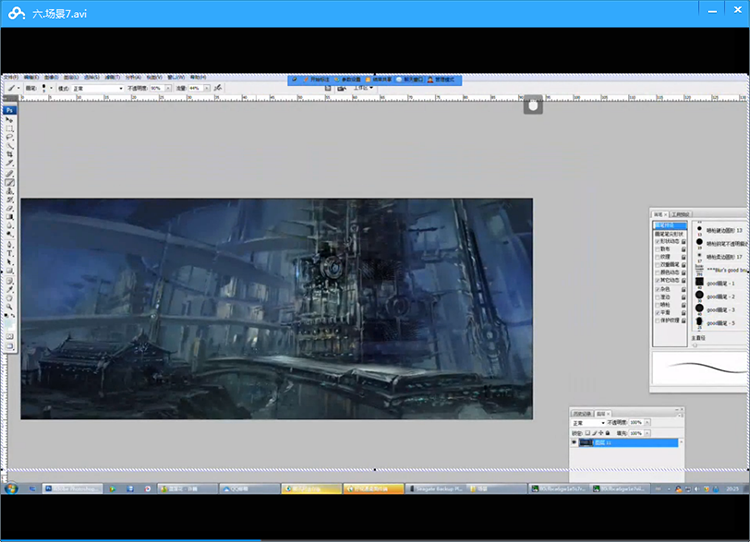This screenshot has height=542, width=750.
Task: Hide layer 图层 11 with its eye icon
Action: click(574, 442)
